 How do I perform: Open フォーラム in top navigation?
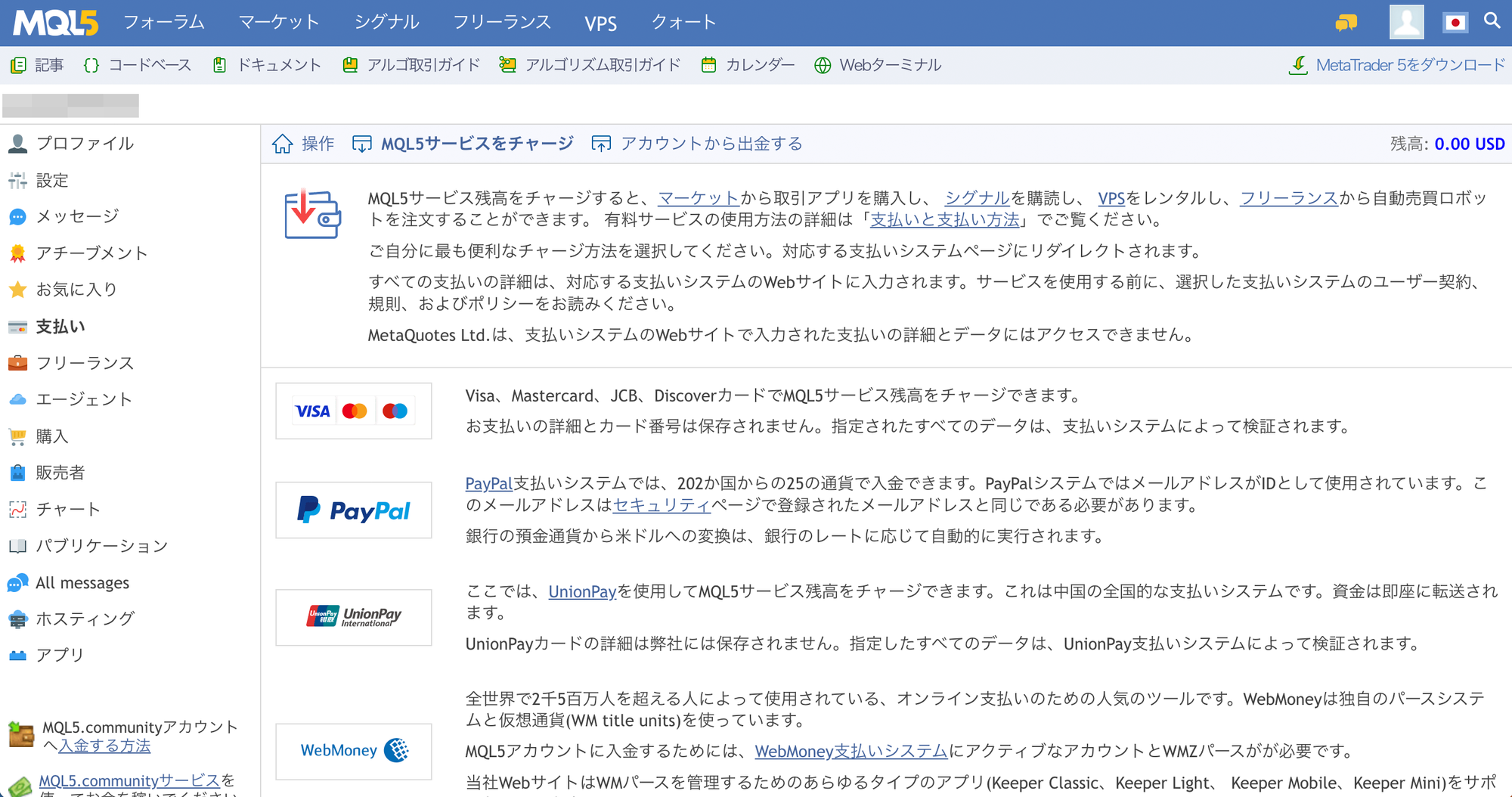click(164, 23)
